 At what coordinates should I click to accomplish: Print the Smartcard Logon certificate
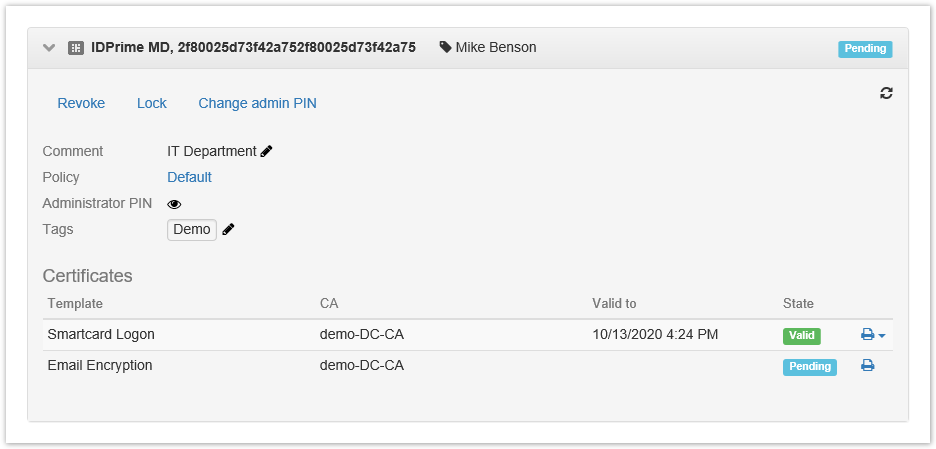tap(867, 335)
